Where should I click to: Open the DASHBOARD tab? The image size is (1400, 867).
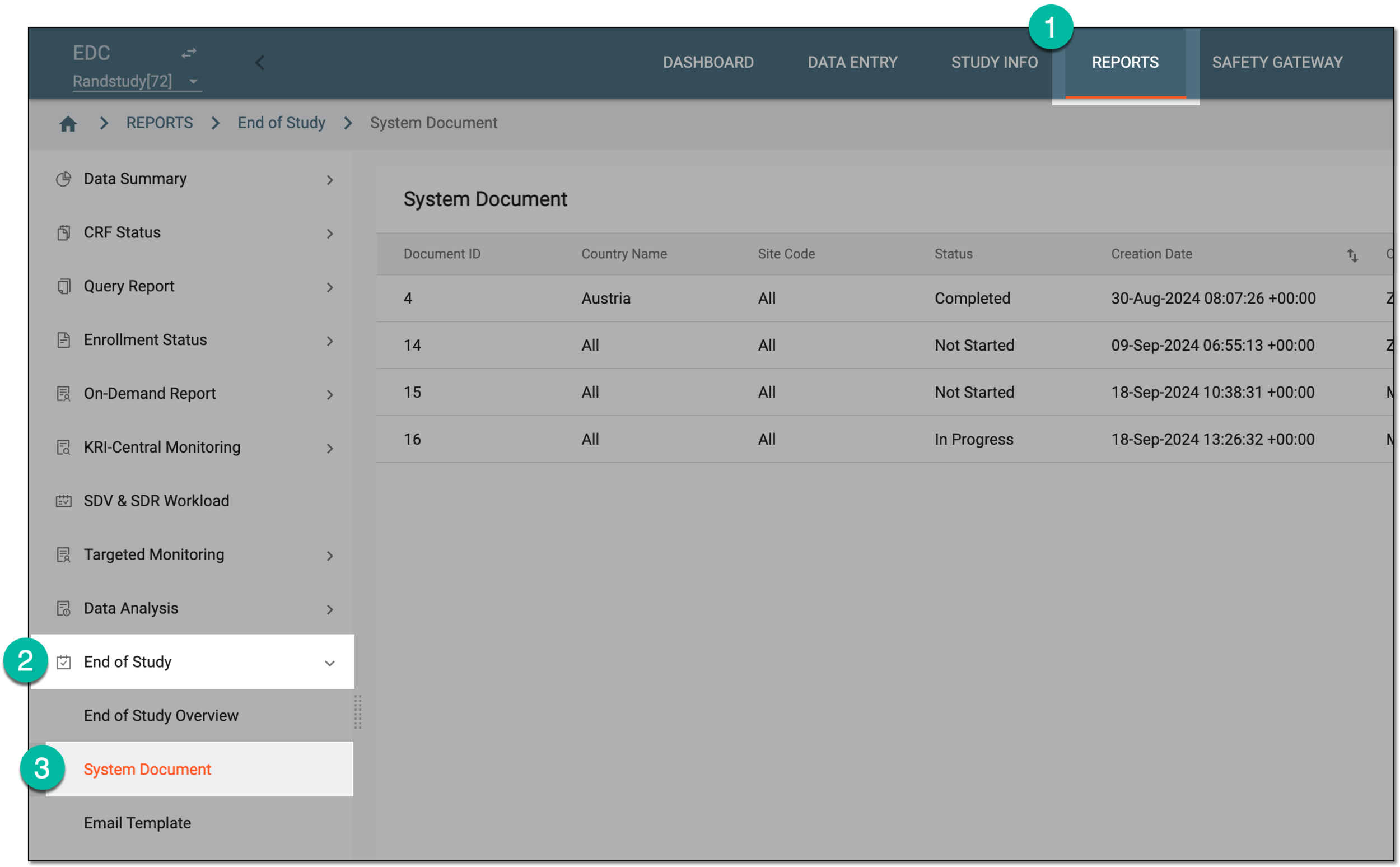(x=708, y=63)
